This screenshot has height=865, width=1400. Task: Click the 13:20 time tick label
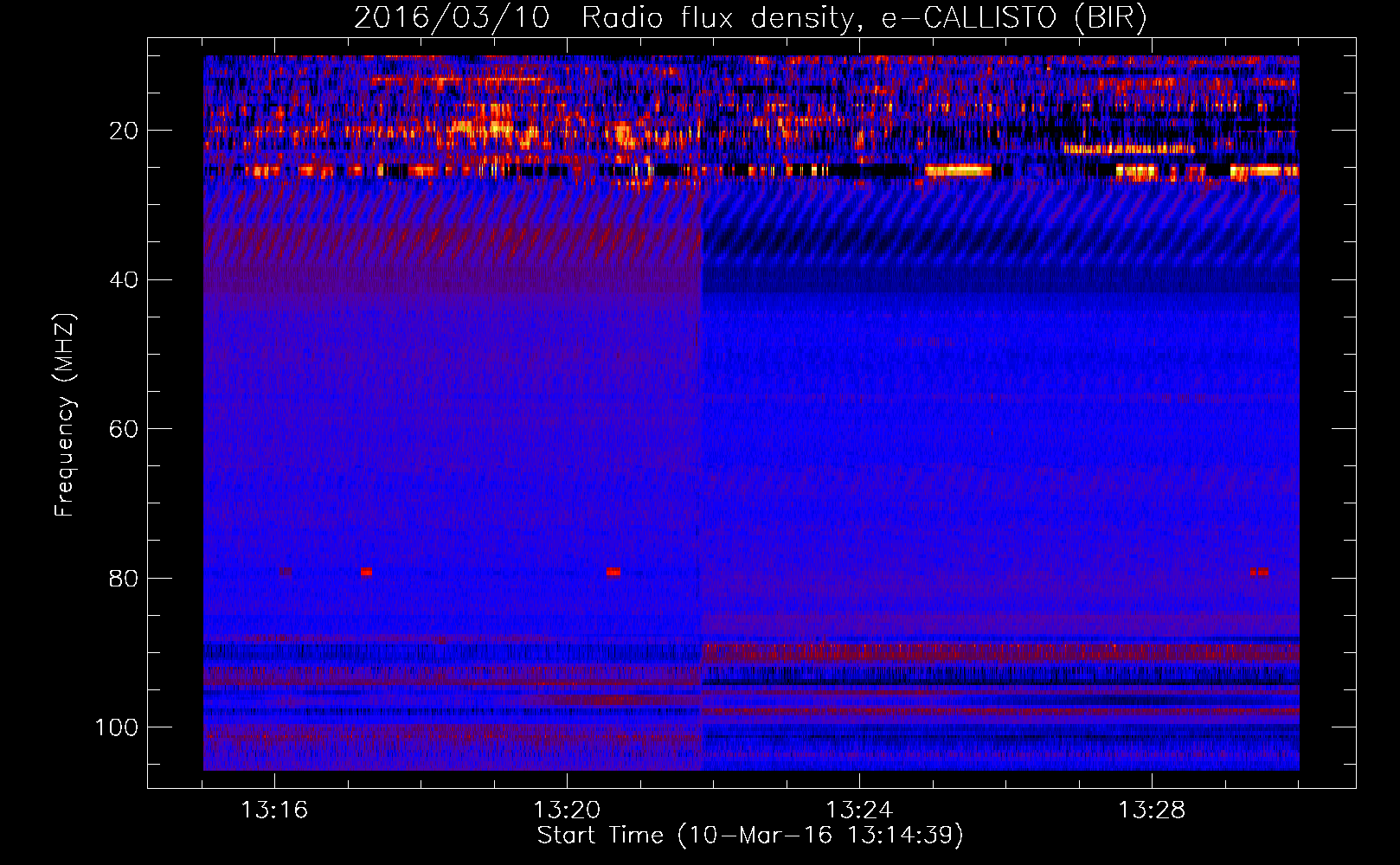567,811
